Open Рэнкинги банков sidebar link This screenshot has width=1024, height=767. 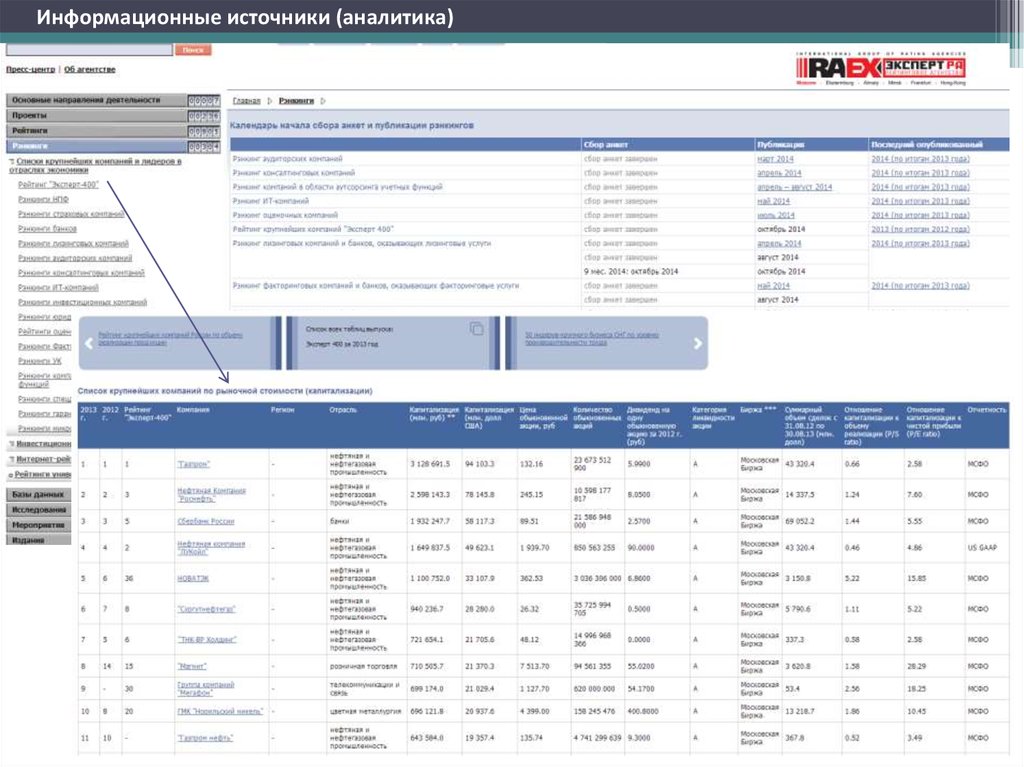point(47,229)
